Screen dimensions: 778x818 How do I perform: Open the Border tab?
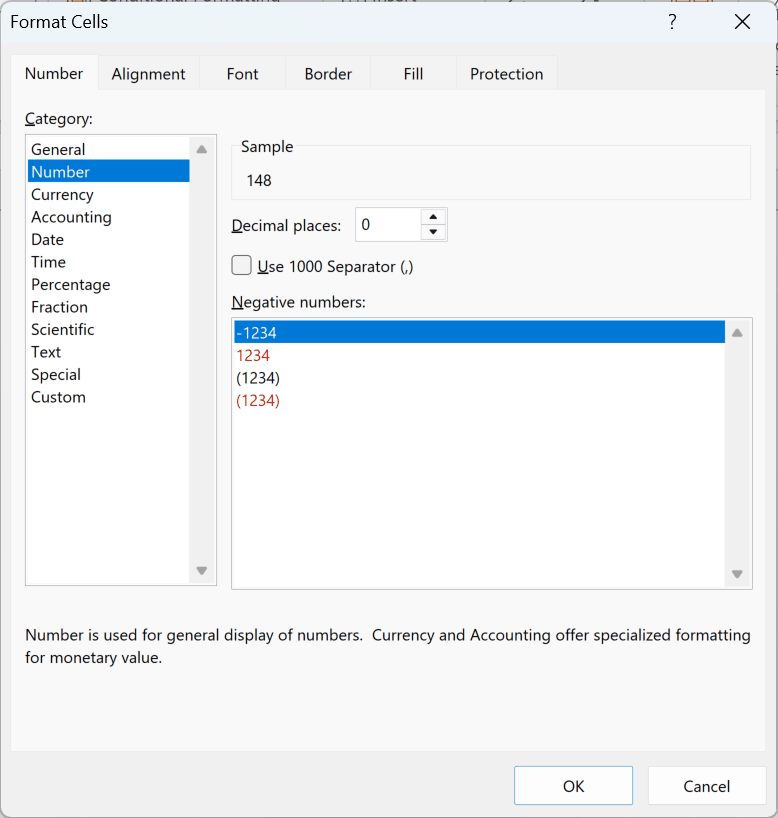pyautogui.click(x=328, y=74)
